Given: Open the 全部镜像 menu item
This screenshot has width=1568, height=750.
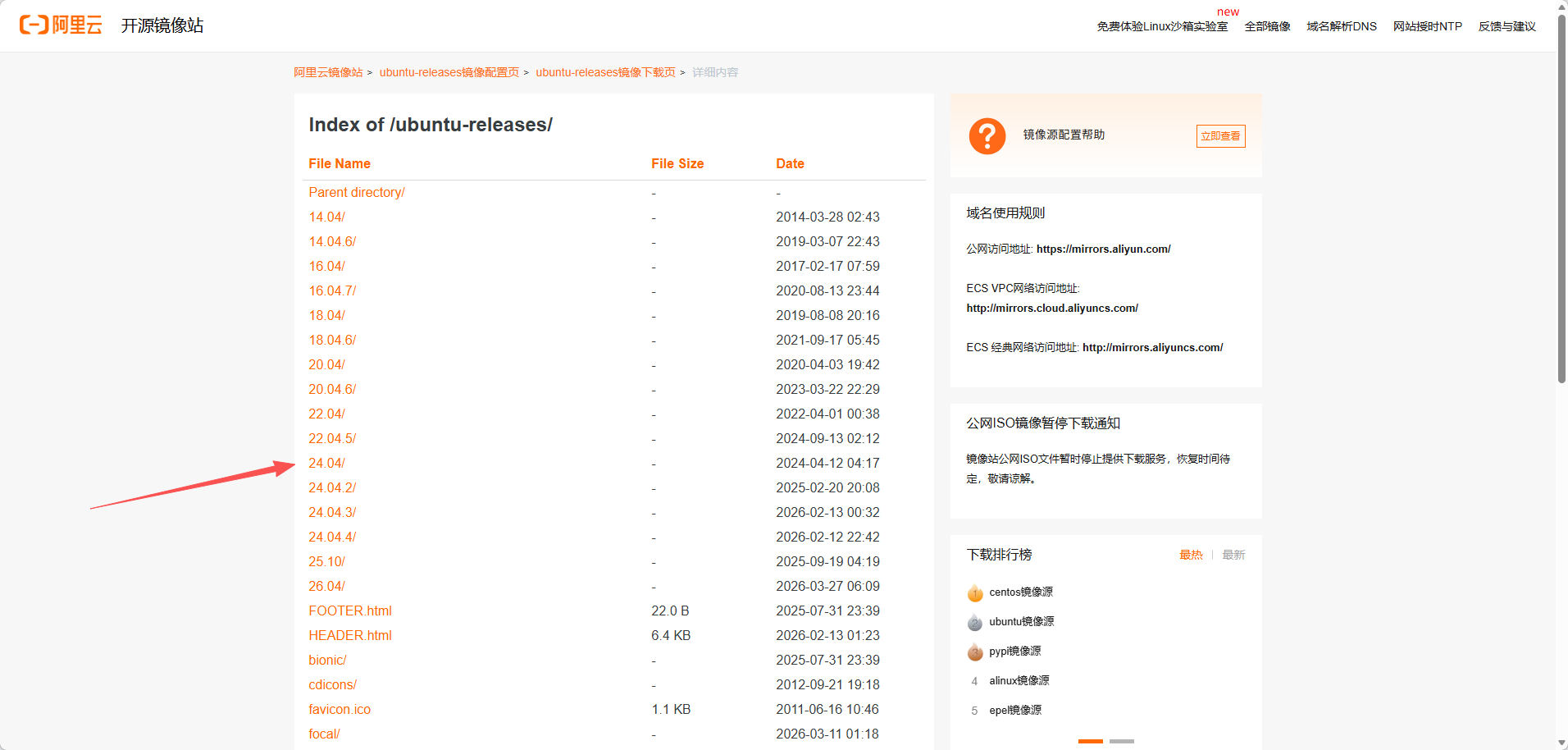Looking at the screenshot, I should pos(1267,26).
